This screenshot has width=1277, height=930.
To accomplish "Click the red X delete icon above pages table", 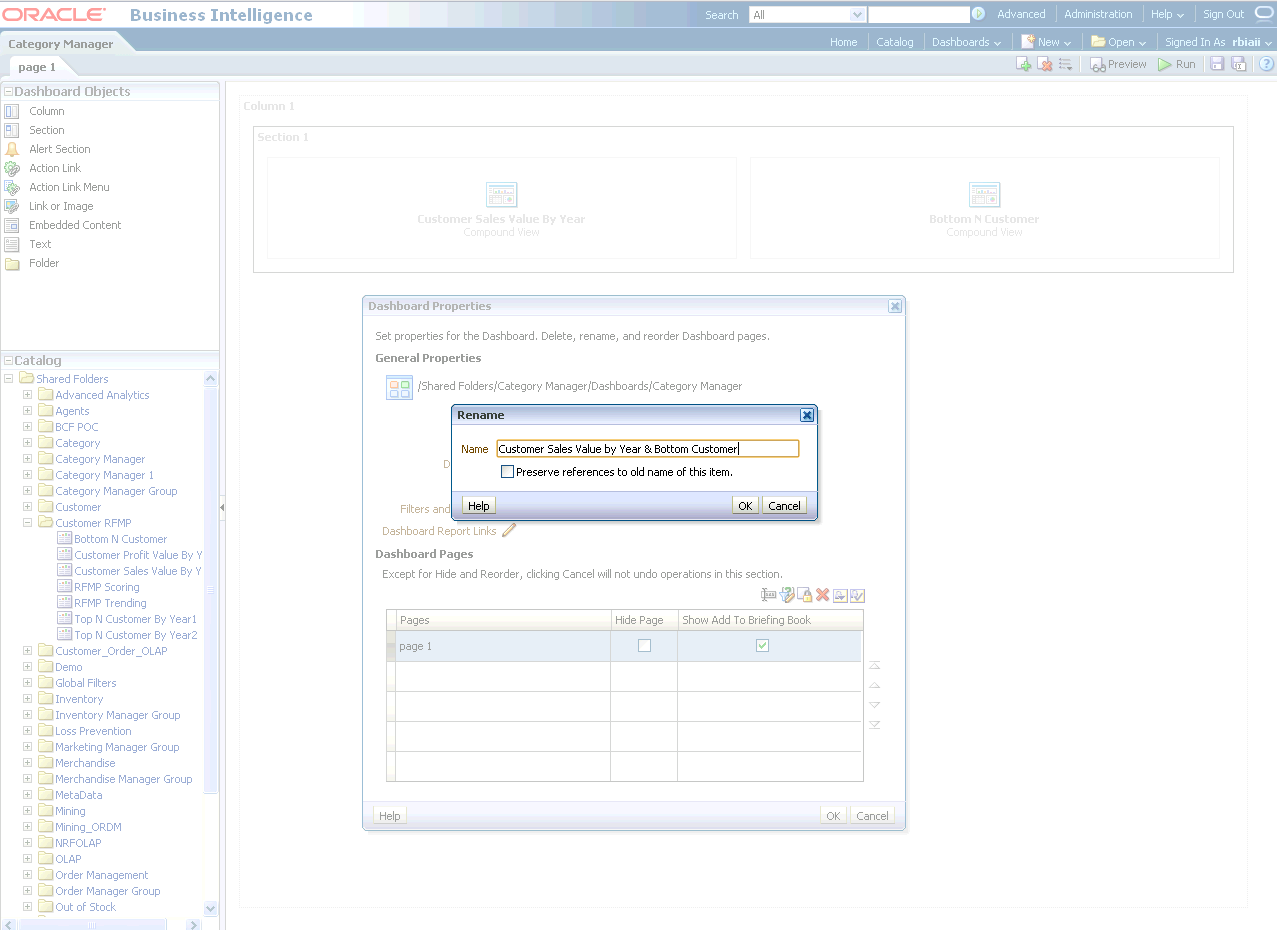I will [x=823, y=595].
